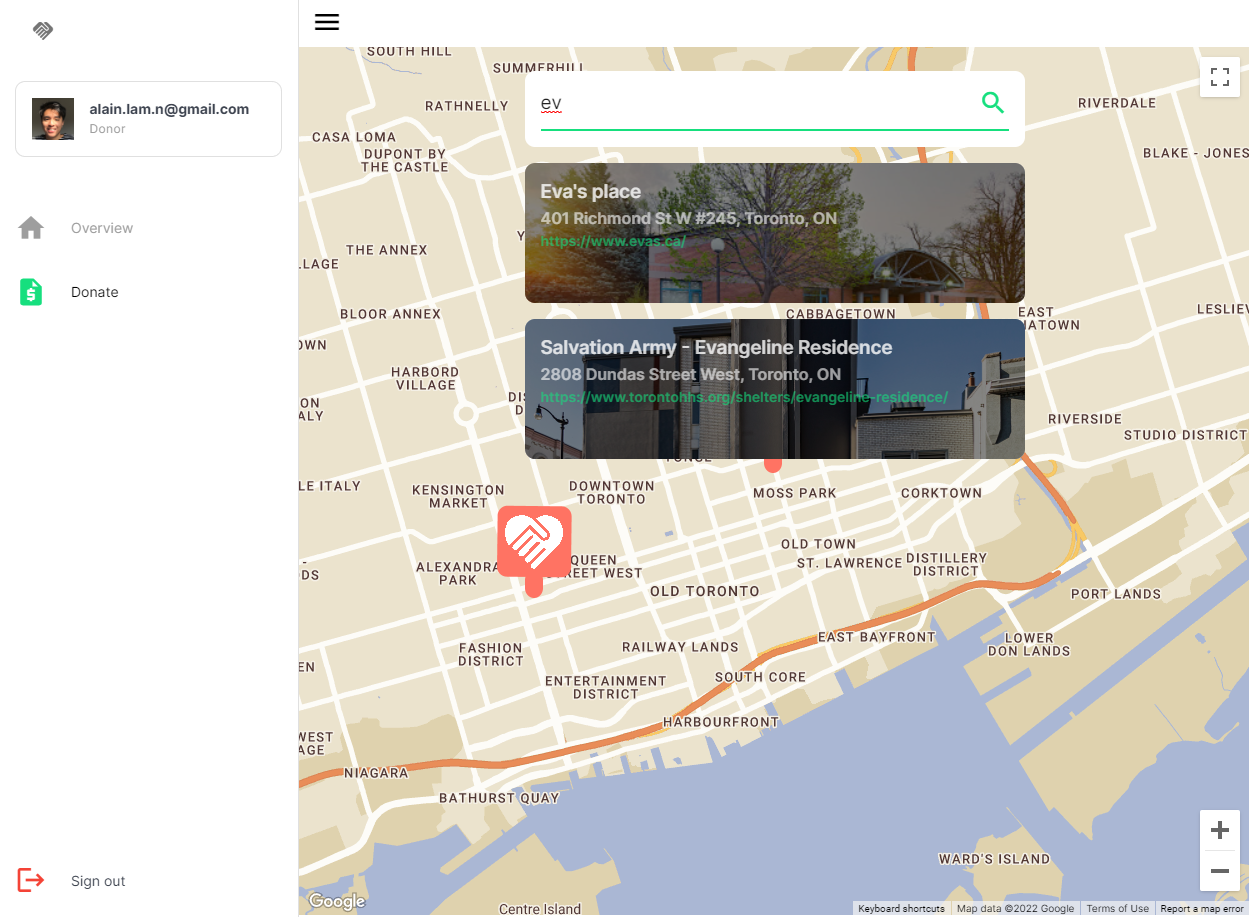Open the torontohhs.org evangeline-residence link

pyautogui.click(x=744, y=397)
